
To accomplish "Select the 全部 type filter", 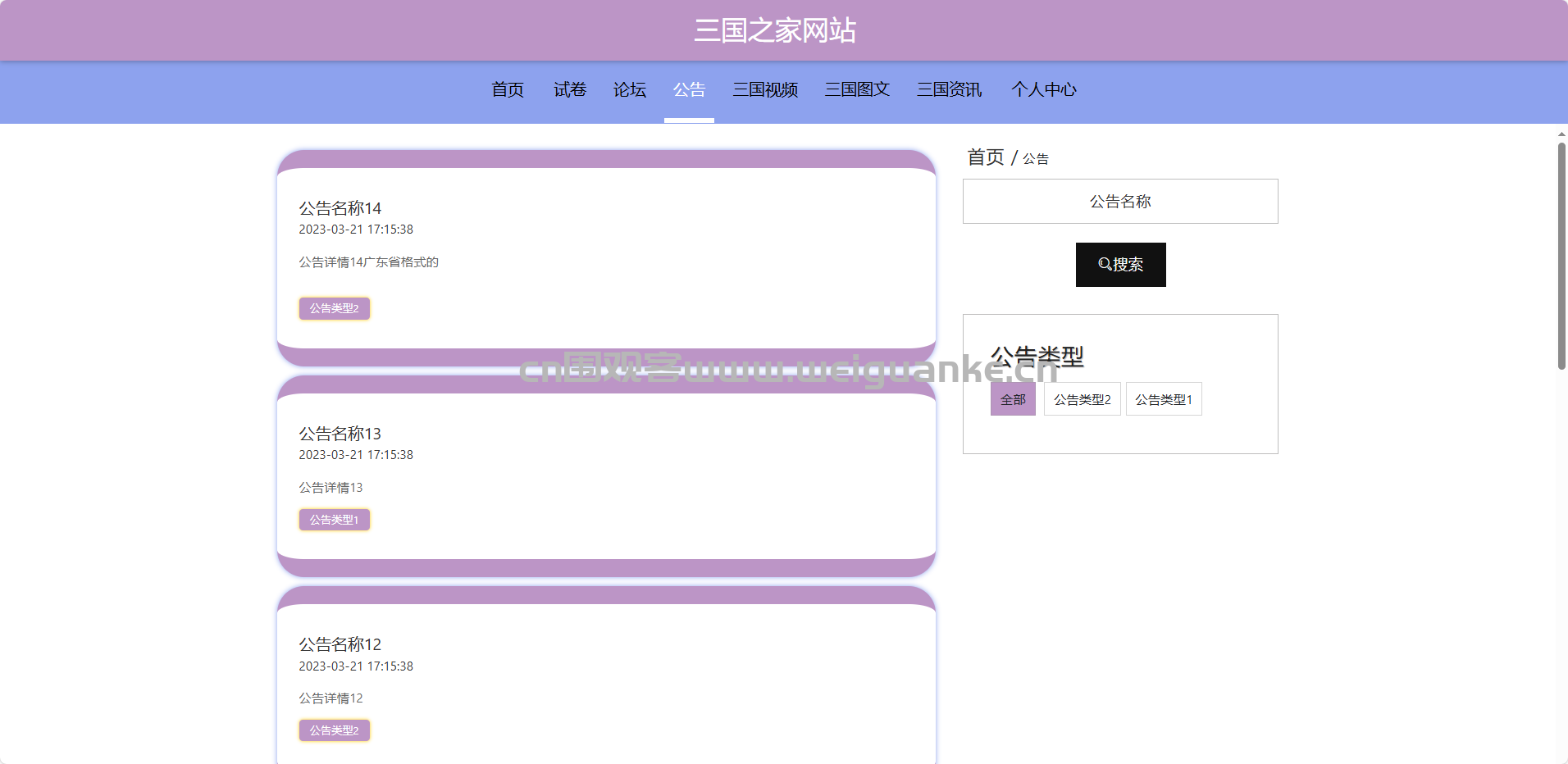I will [1013, 399].
